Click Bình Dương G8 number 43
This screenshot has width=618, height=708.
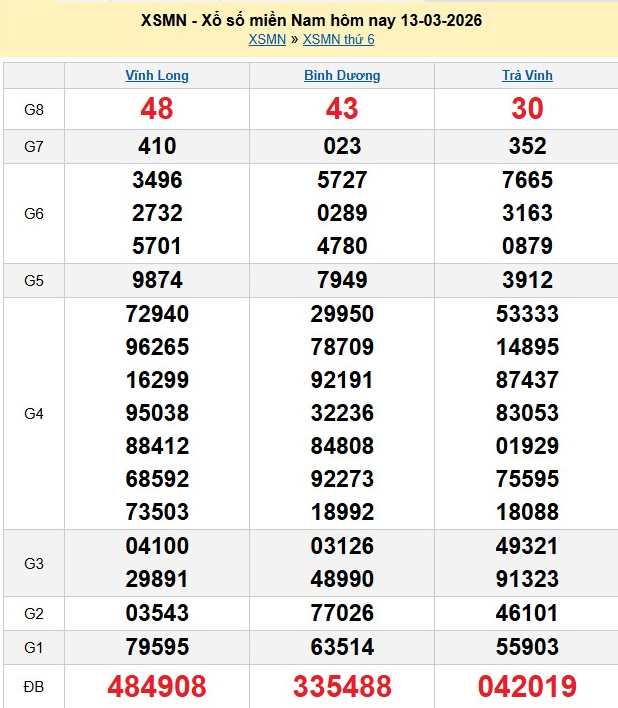[342, 109]
